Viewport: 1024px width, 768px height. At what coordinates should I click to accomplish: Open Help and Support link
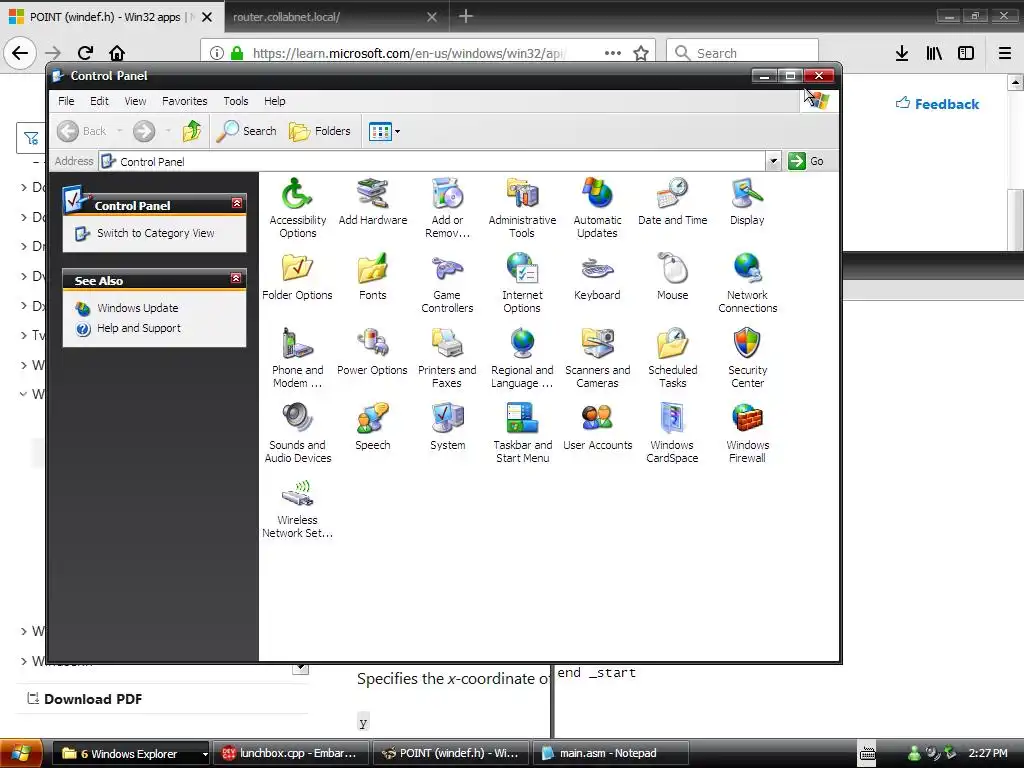click(x=139, y=328)
